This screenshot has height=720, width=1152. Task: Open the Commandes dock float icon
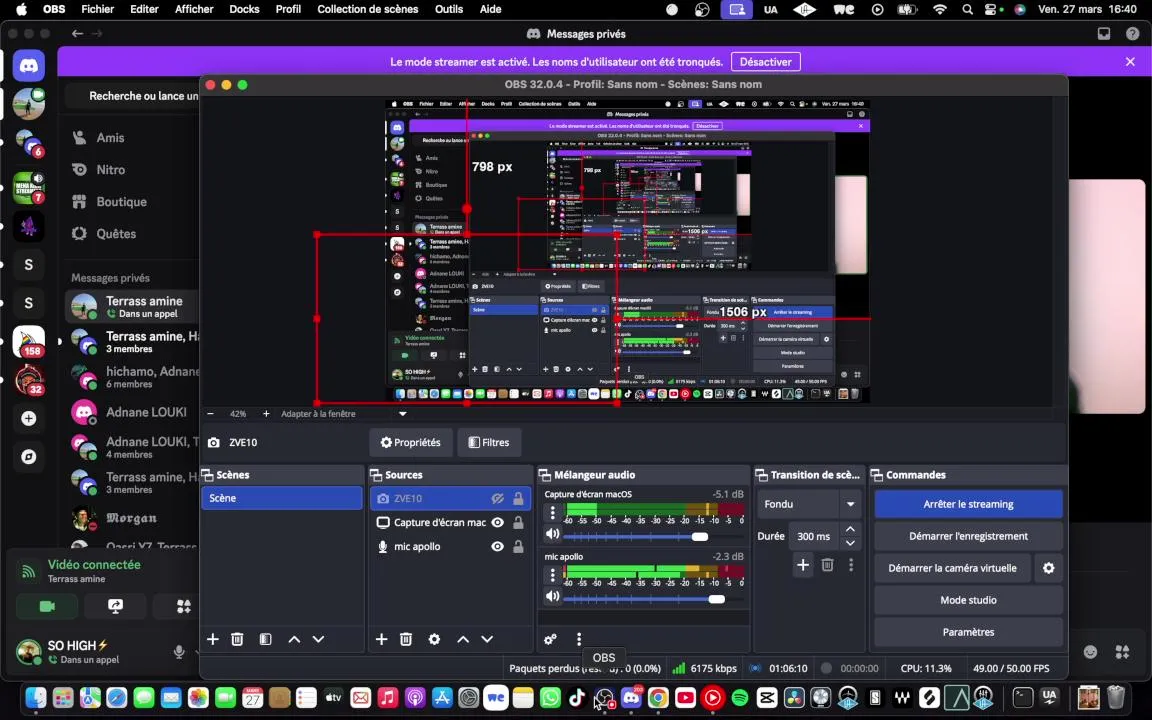point(876,475)
